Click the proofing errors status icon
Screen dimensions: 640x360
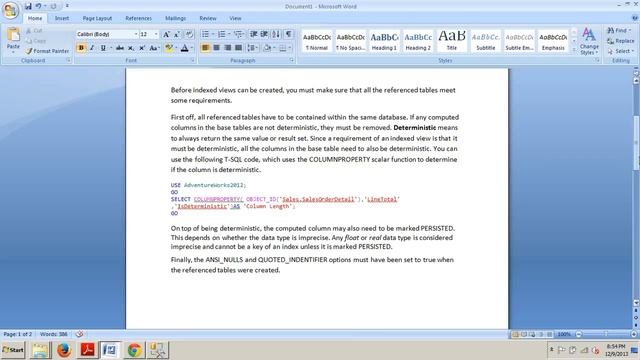pyautogui.click(x=79, y=334)
